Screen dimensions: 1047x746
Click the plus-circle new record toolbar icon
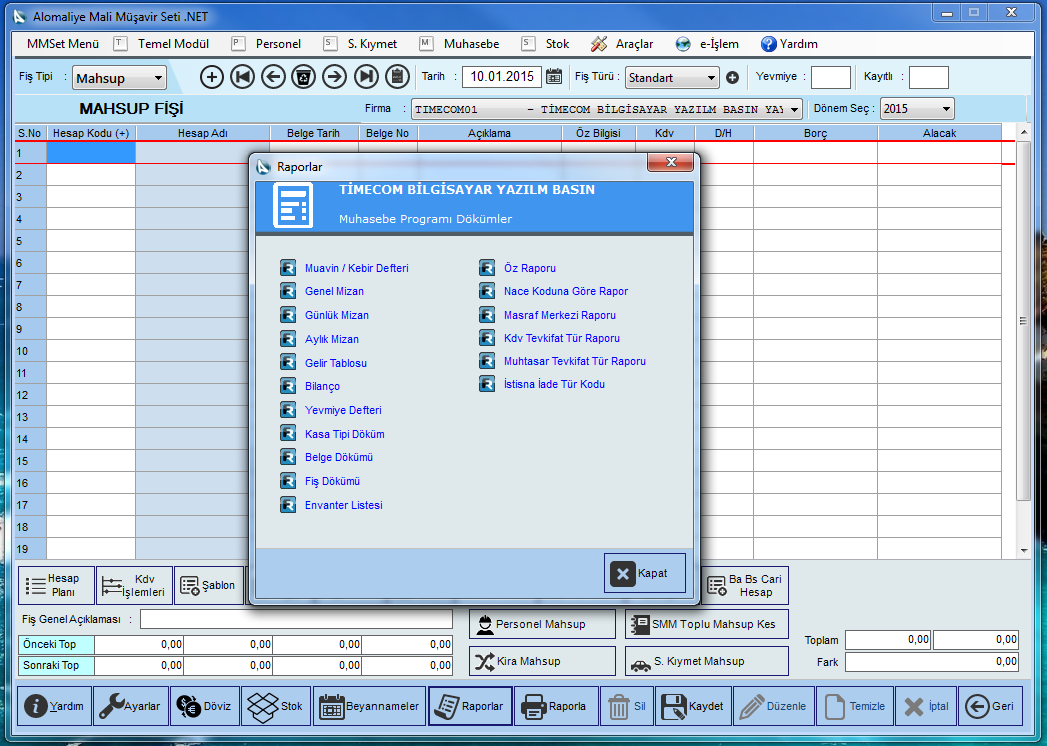[212, 77]
